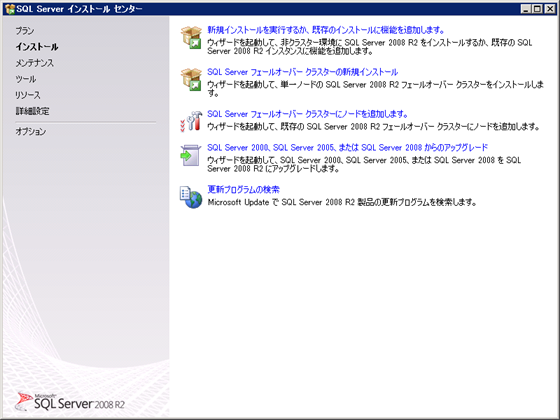
Task: Click the SQL Server title bar icon
Action: 10,9
